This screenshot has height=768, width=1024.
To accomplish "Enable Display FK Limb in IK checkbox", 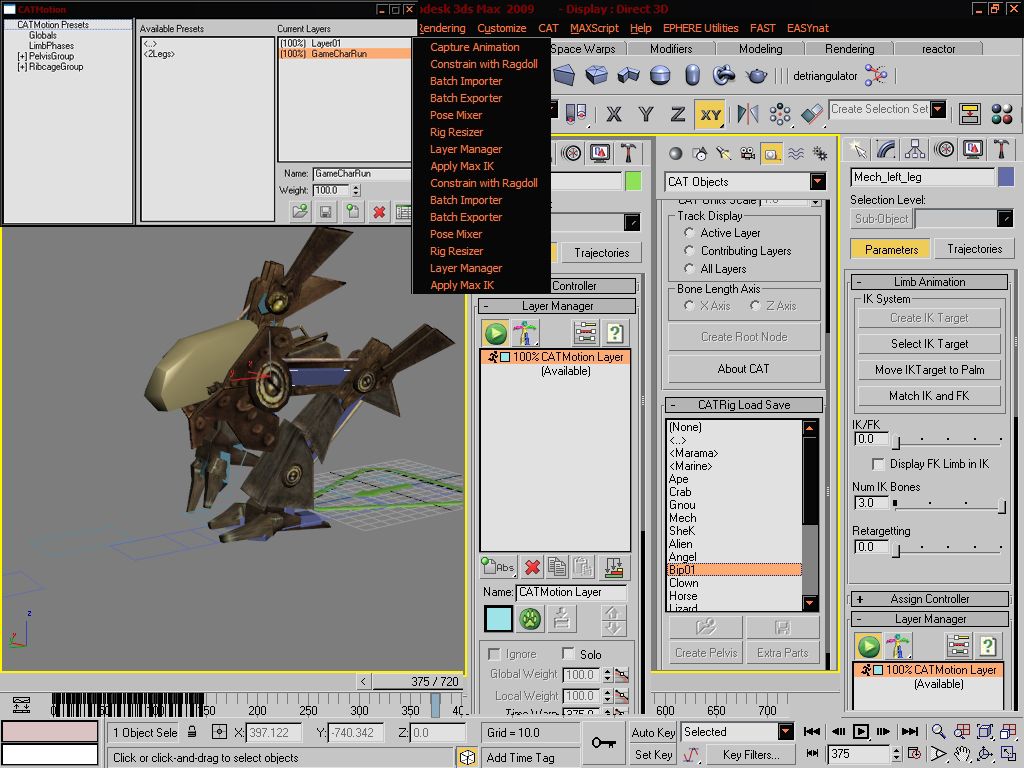I will [x=878, y=464].
